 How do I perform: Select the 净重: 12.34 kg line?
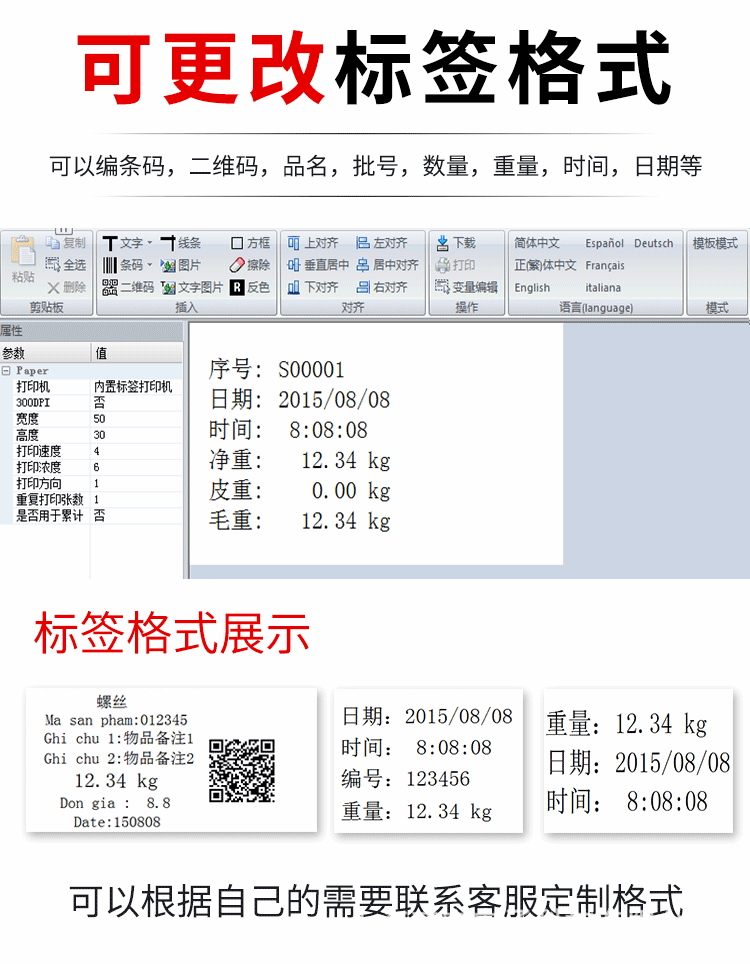(299, 460)
